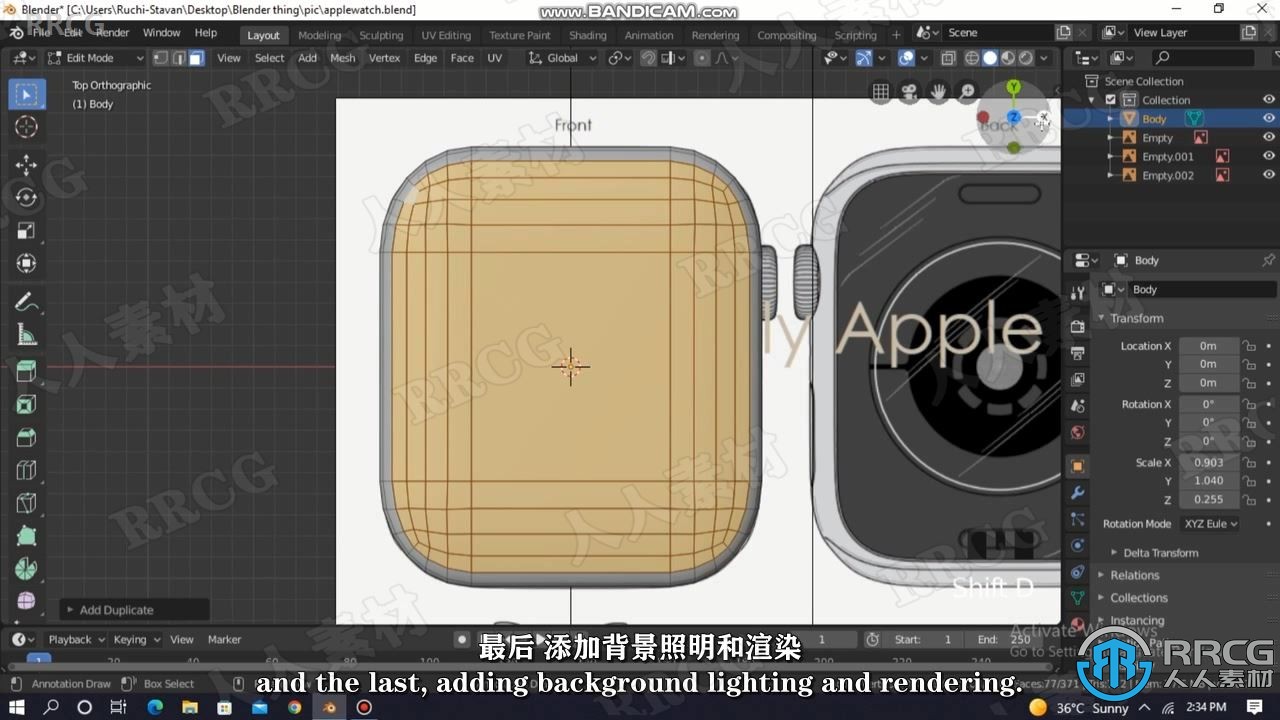
Task: Open the Playback dropdown in timeline
Action: [x=76, y=640]
